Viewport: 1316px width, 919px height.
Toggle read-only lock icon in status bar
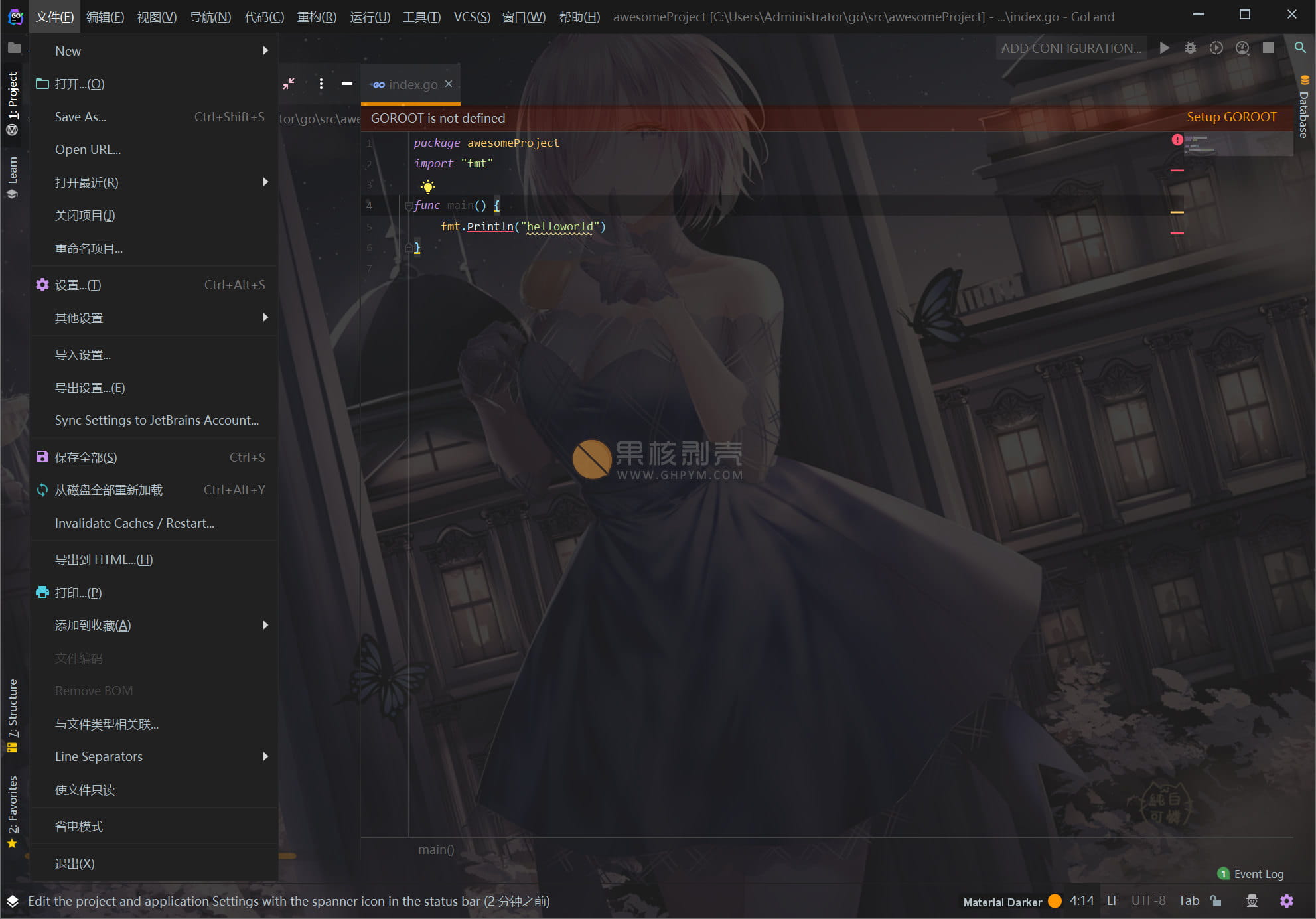click(1216, 901)
